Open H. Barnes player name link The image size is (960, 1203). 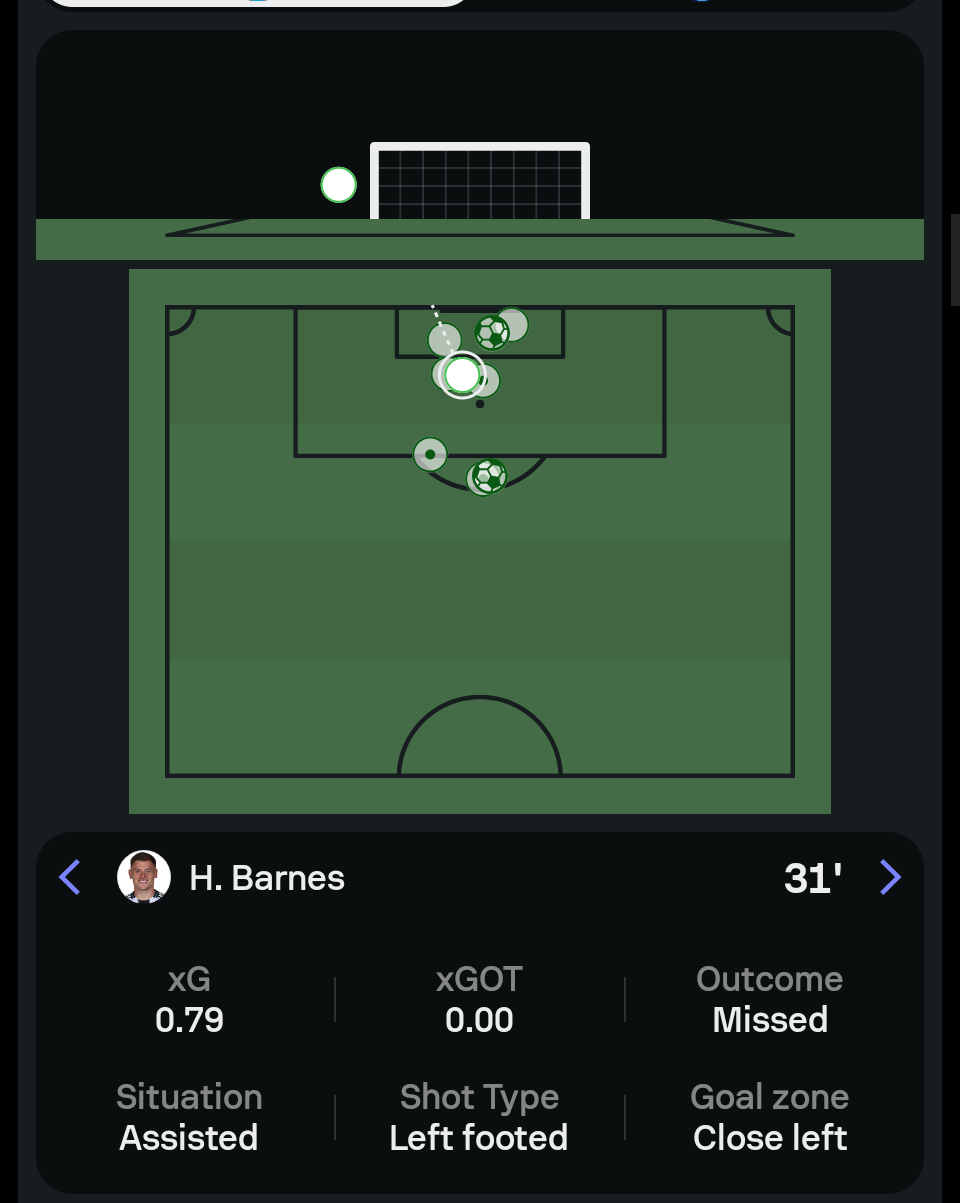click(x=267, y=878)
